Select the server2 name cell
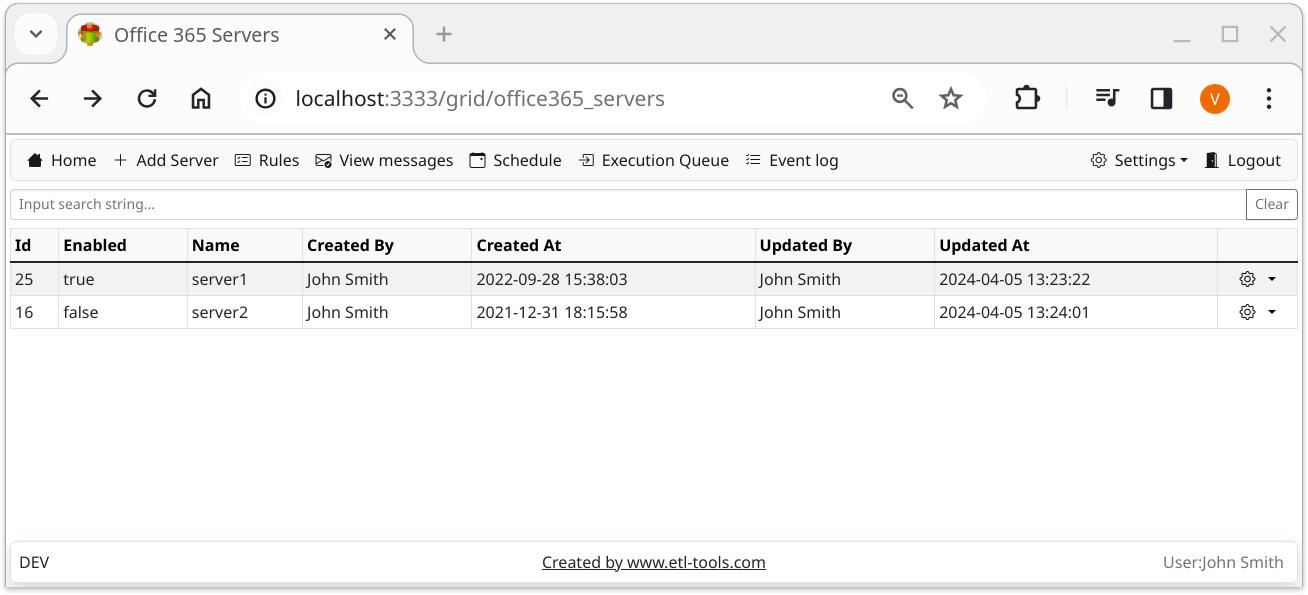The image size is (1308, 595). 245,312
